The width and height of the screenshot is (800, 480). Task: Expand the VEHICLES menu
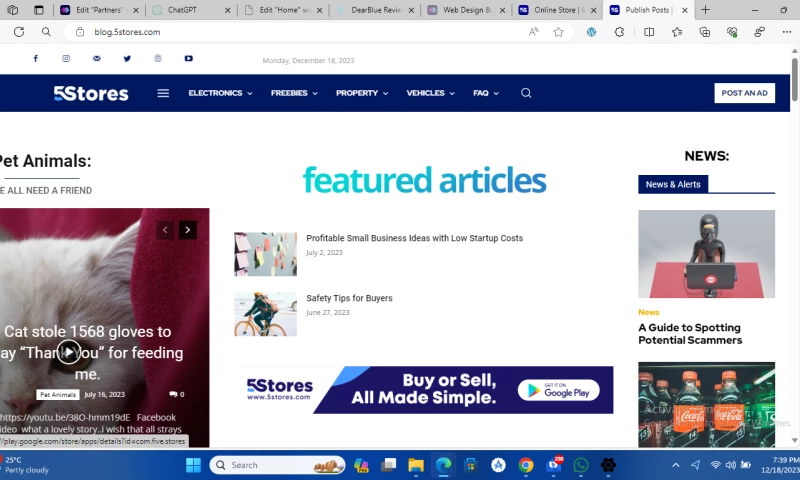[x=431, y=93]
